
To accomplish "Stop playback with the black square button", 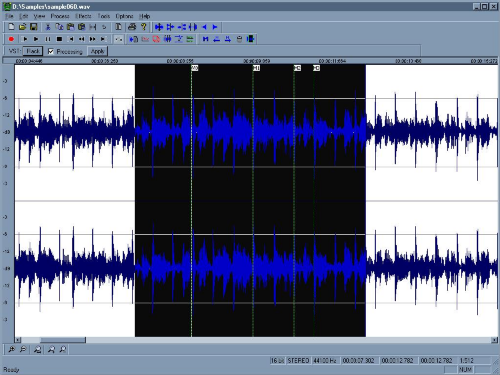I will point(59,39).
